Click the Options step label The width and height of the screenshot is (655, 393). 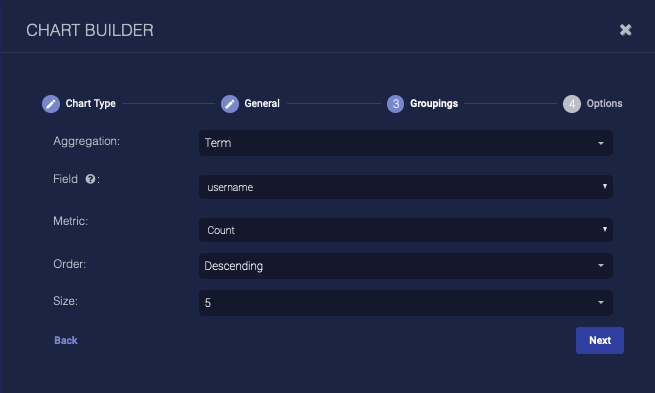tap(604, 104)
